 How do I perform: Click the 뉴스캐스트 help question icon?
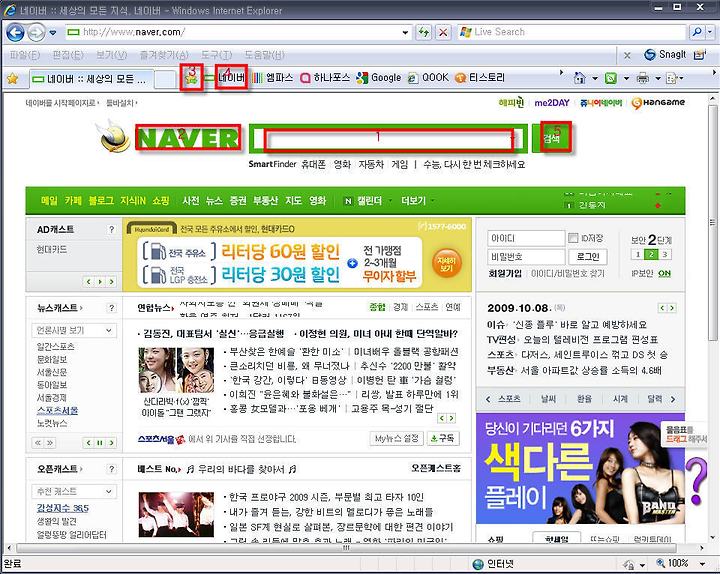[x=112, y=308]
